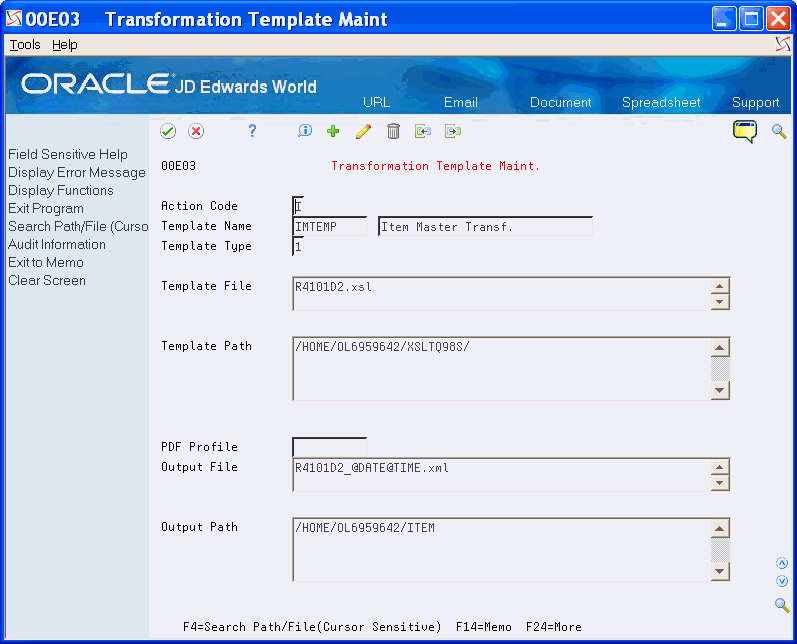Click Template File scroll up arrow
797x644 pixels.
click(x=720, y=286)
